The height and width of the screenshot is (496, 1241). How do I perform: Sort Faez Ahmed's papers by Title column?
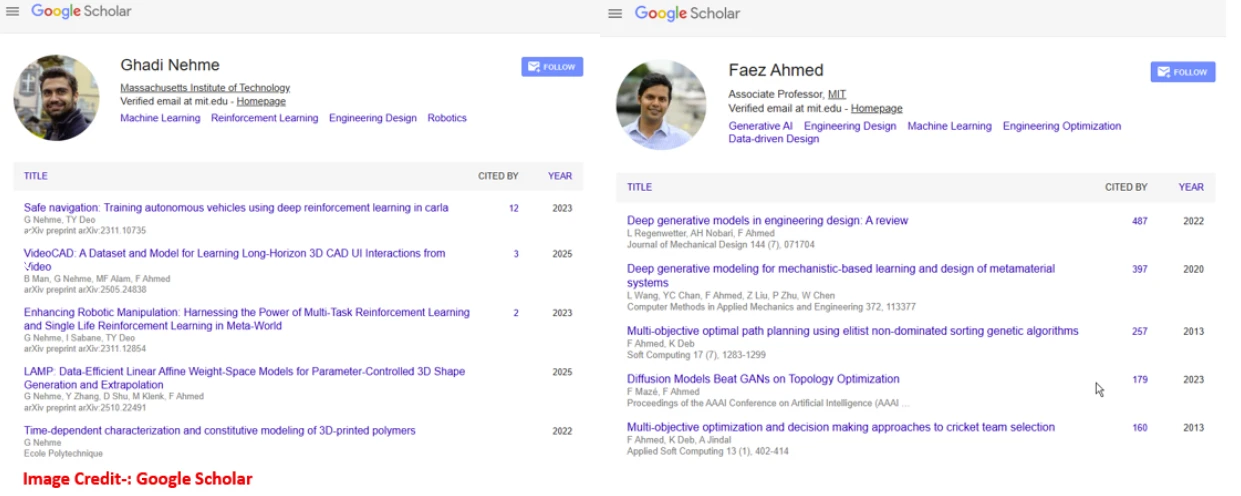pos(639,187)
